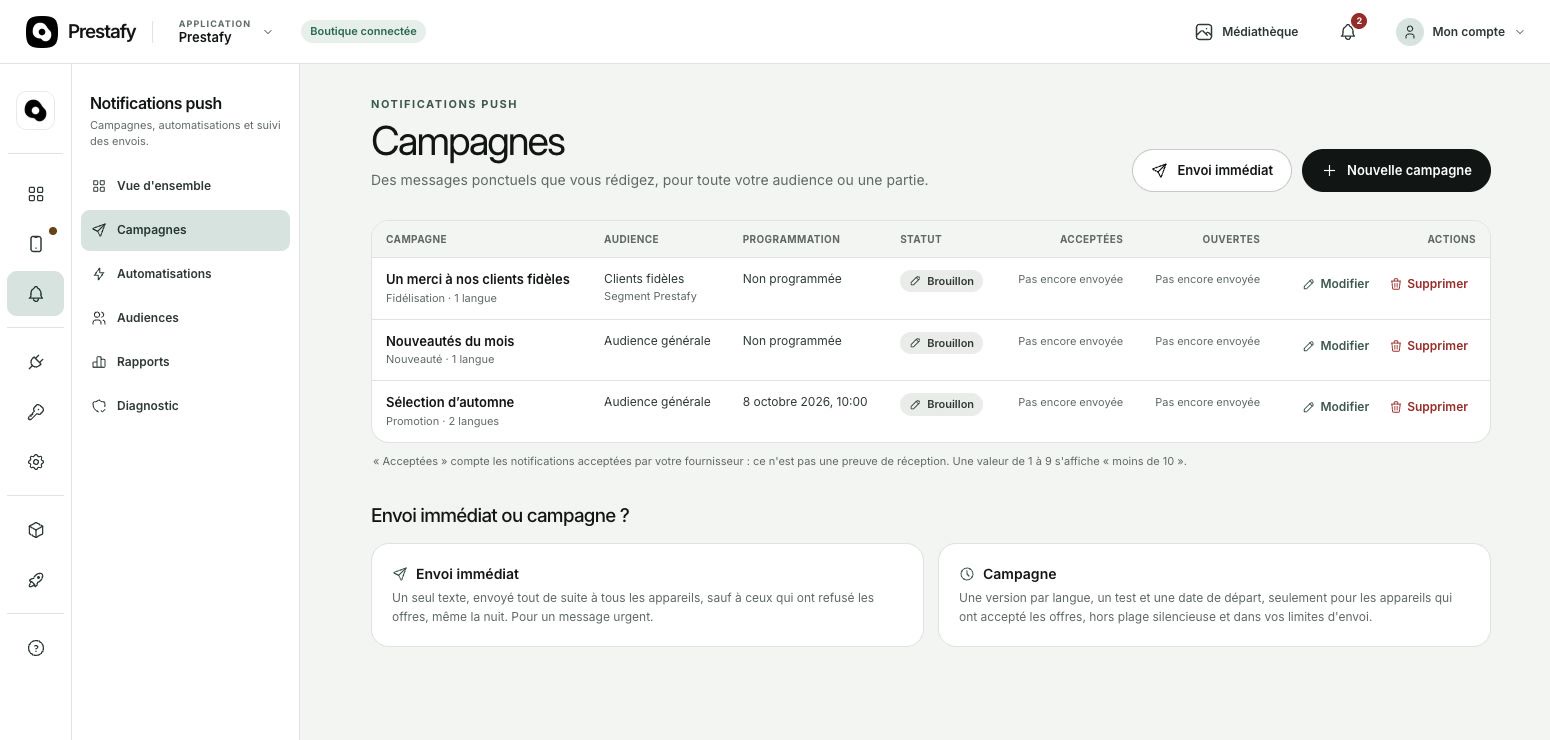Create a Nouvelle campagne

1396,170
